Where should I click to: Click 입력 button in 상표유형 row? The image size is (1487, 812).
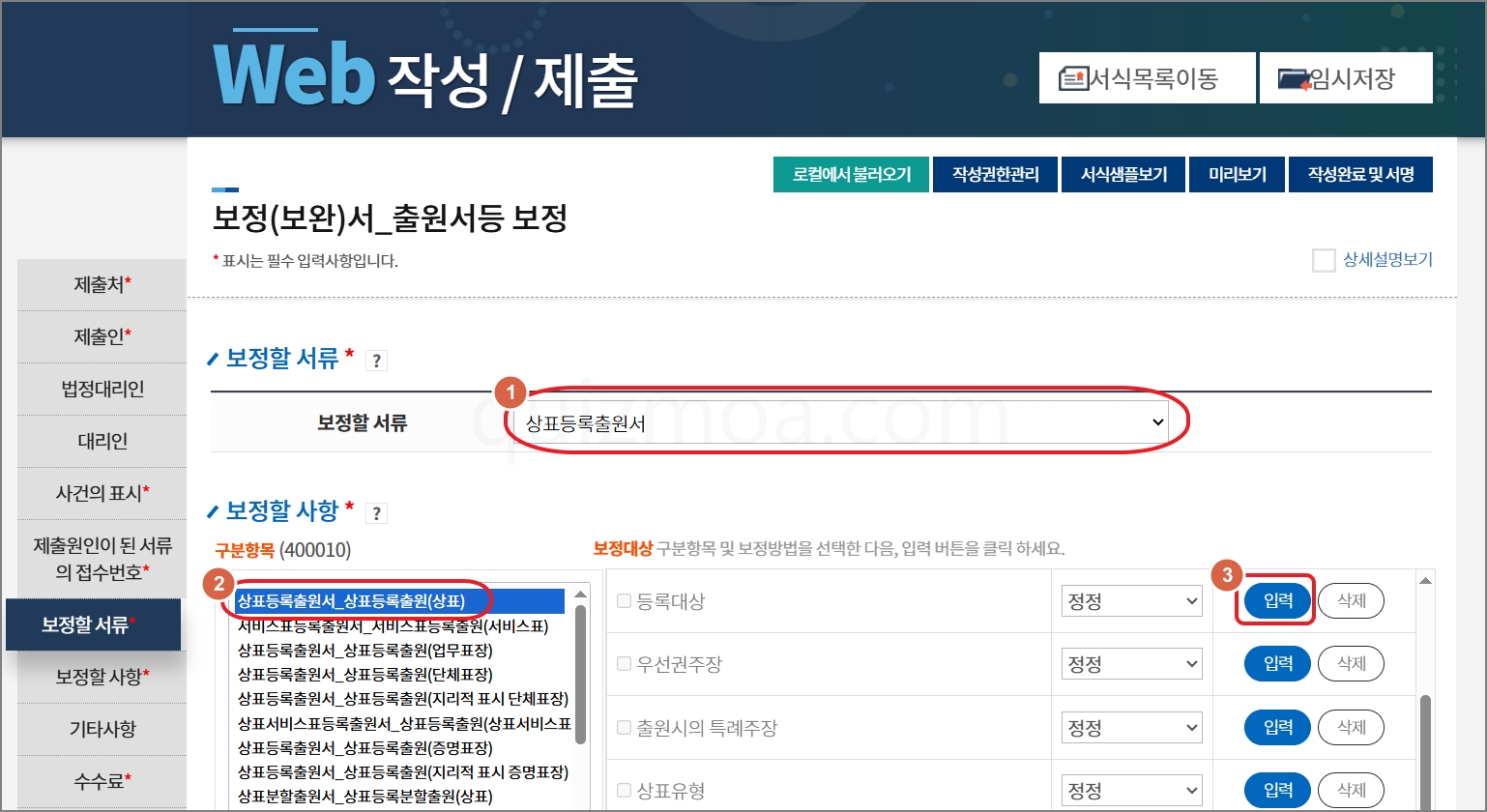click(x=1277, y=790)
